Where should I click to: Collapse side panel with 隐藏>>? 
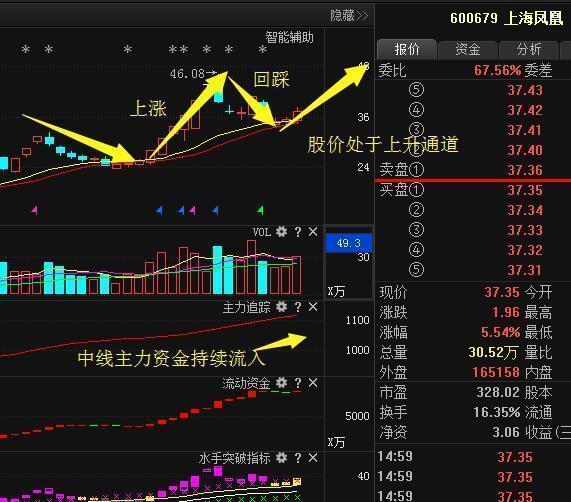tap(349, 15)
